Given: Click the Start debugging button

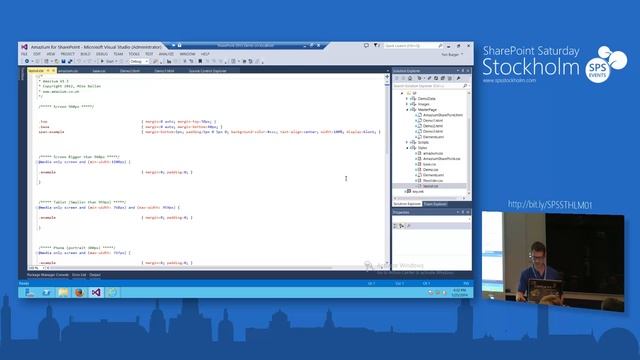Looking at the screenshot, I should (x=107, y=61).
